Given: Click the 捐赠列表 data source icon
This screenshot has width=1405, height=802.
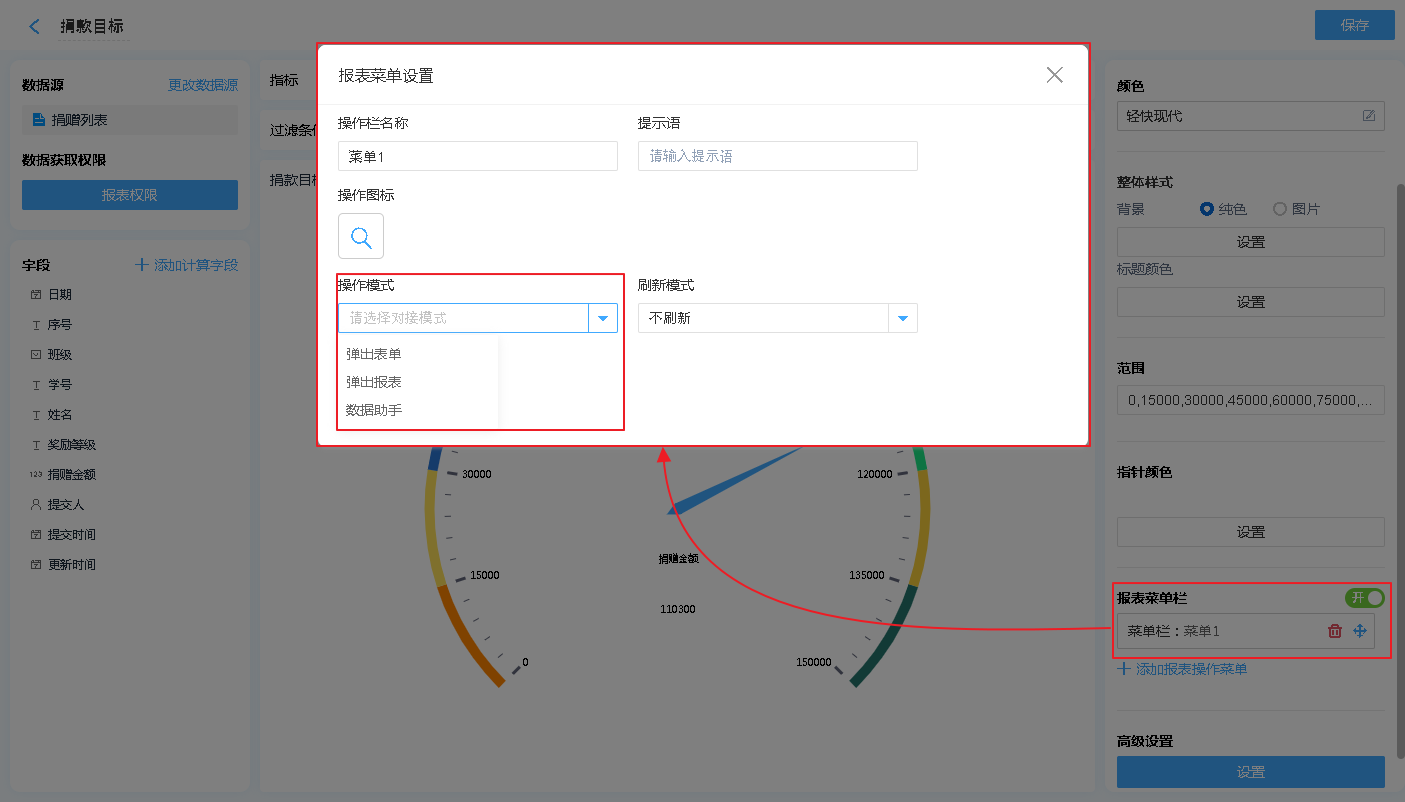Looking at the screenshot, I should point(39,120).
